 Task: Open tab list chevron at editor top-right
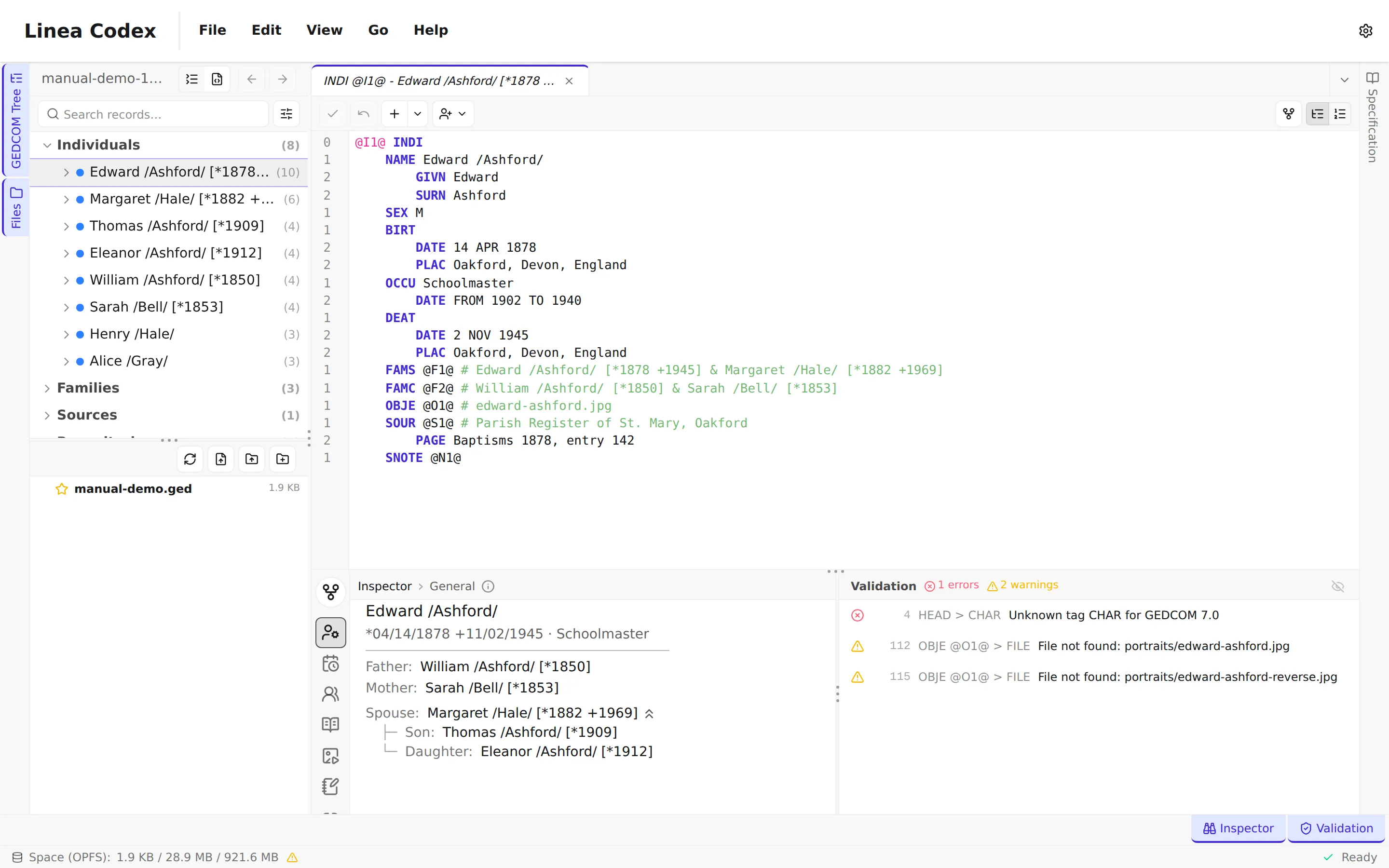coord(1344,80)
